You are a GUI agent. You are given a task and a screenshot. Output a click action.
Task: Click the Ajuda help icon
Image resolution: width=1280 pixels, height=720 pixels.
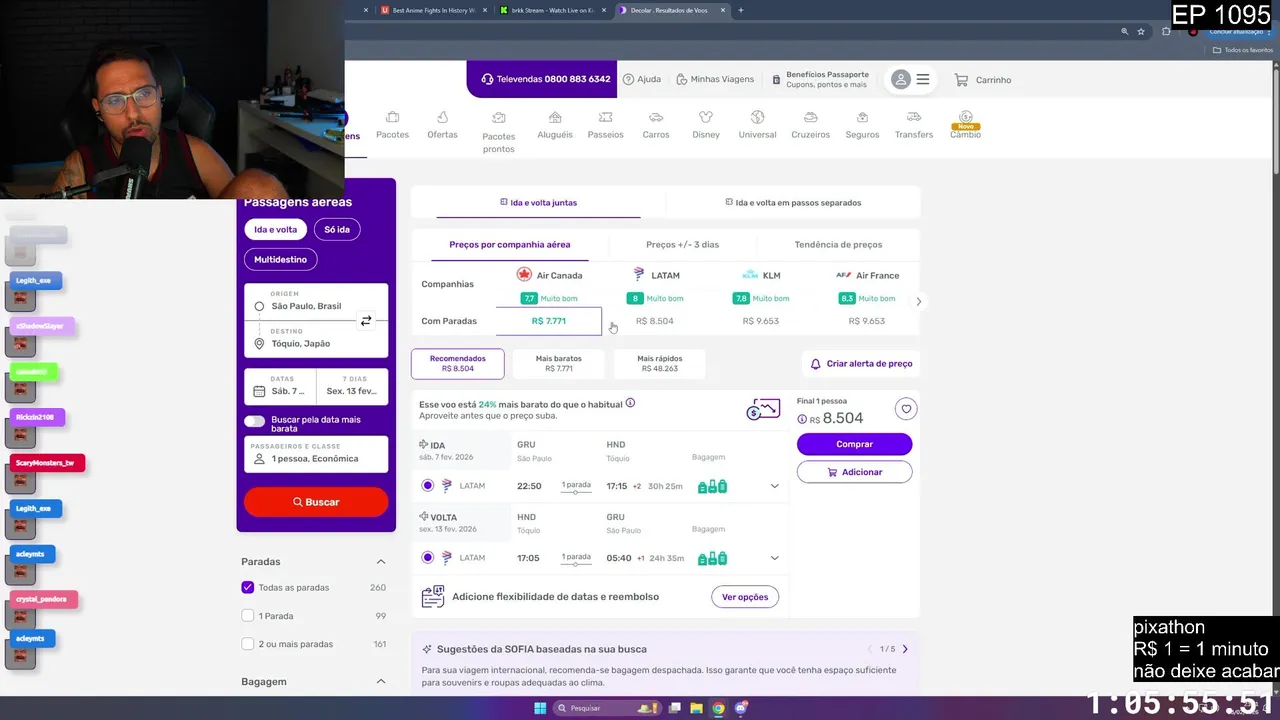click(x=628, y=80)
